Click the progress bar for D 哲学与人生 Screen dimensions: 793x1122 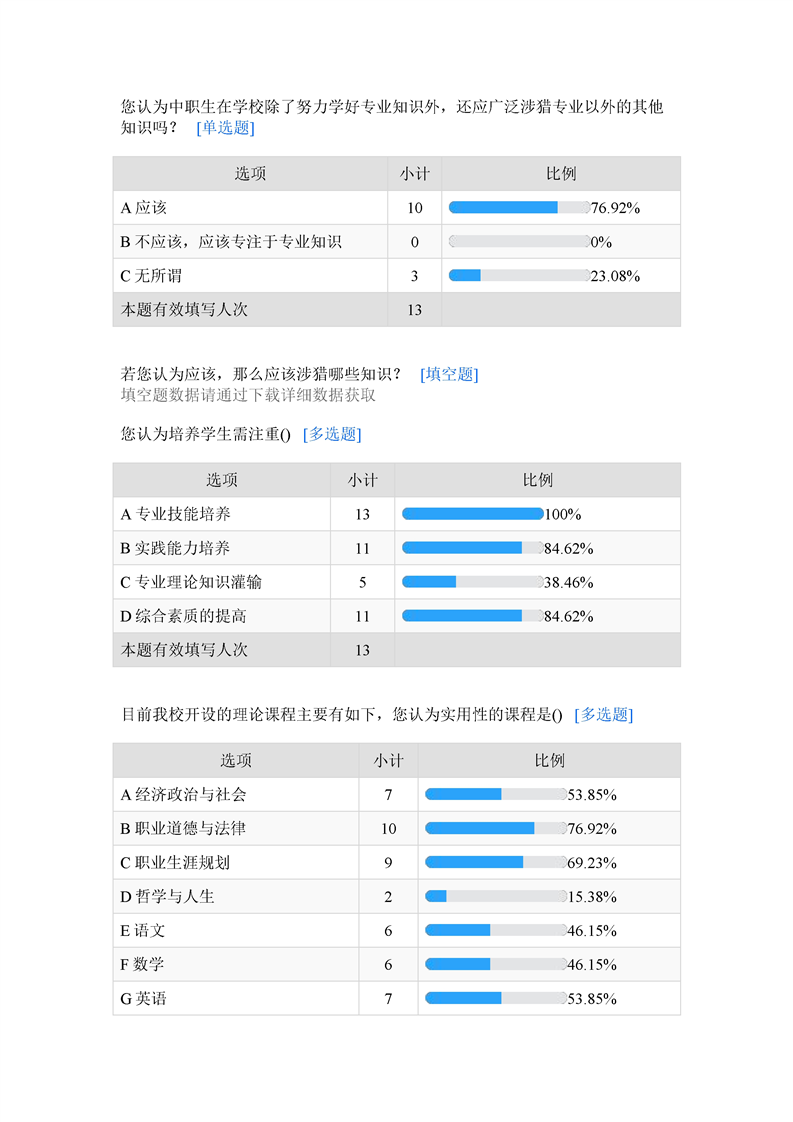(x=495, y=897)
